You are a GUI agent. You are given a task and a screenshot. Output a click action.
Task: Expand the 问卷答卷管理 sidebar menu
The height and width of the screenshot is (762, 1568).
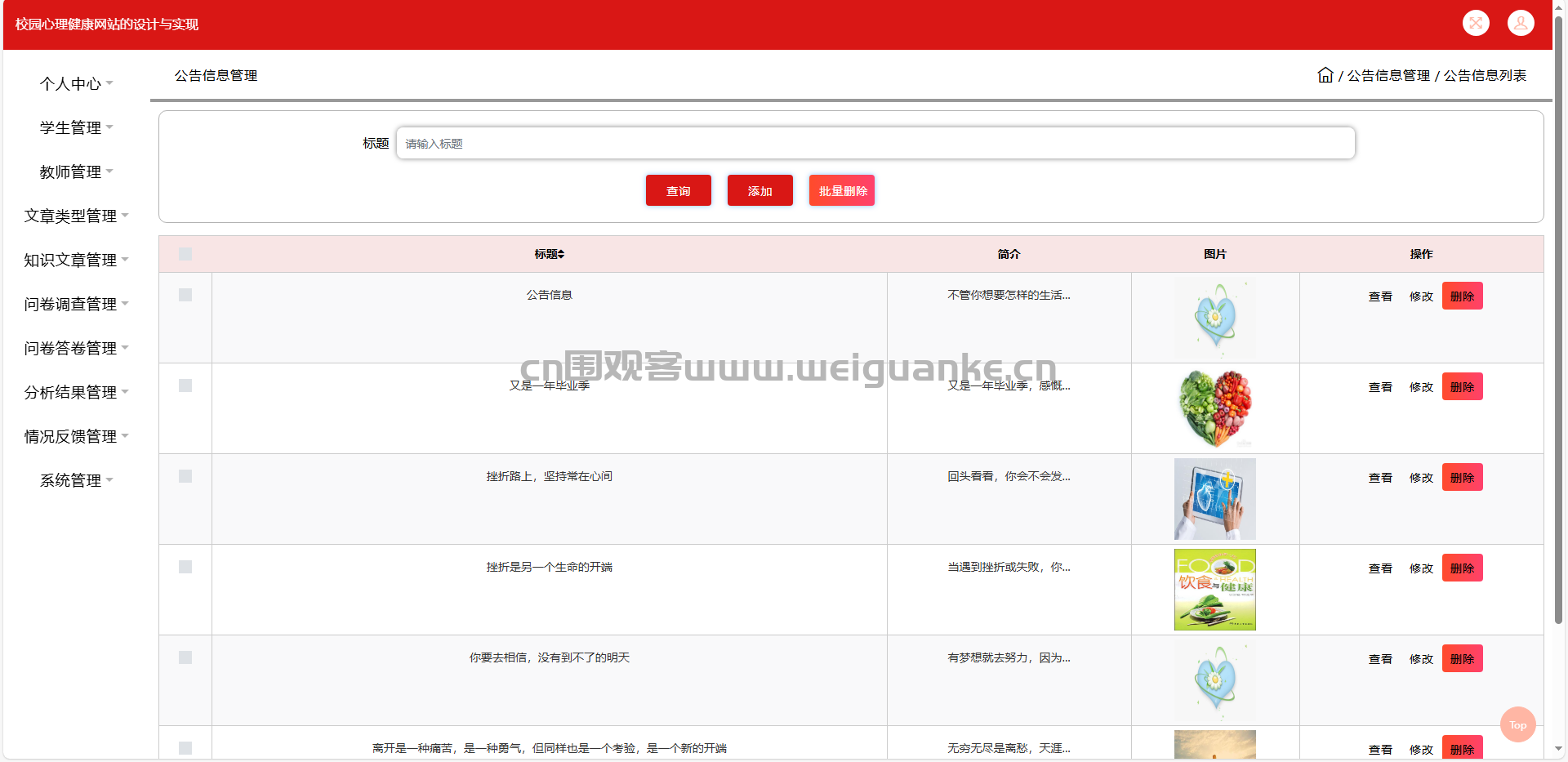click(x=76, y=348)
